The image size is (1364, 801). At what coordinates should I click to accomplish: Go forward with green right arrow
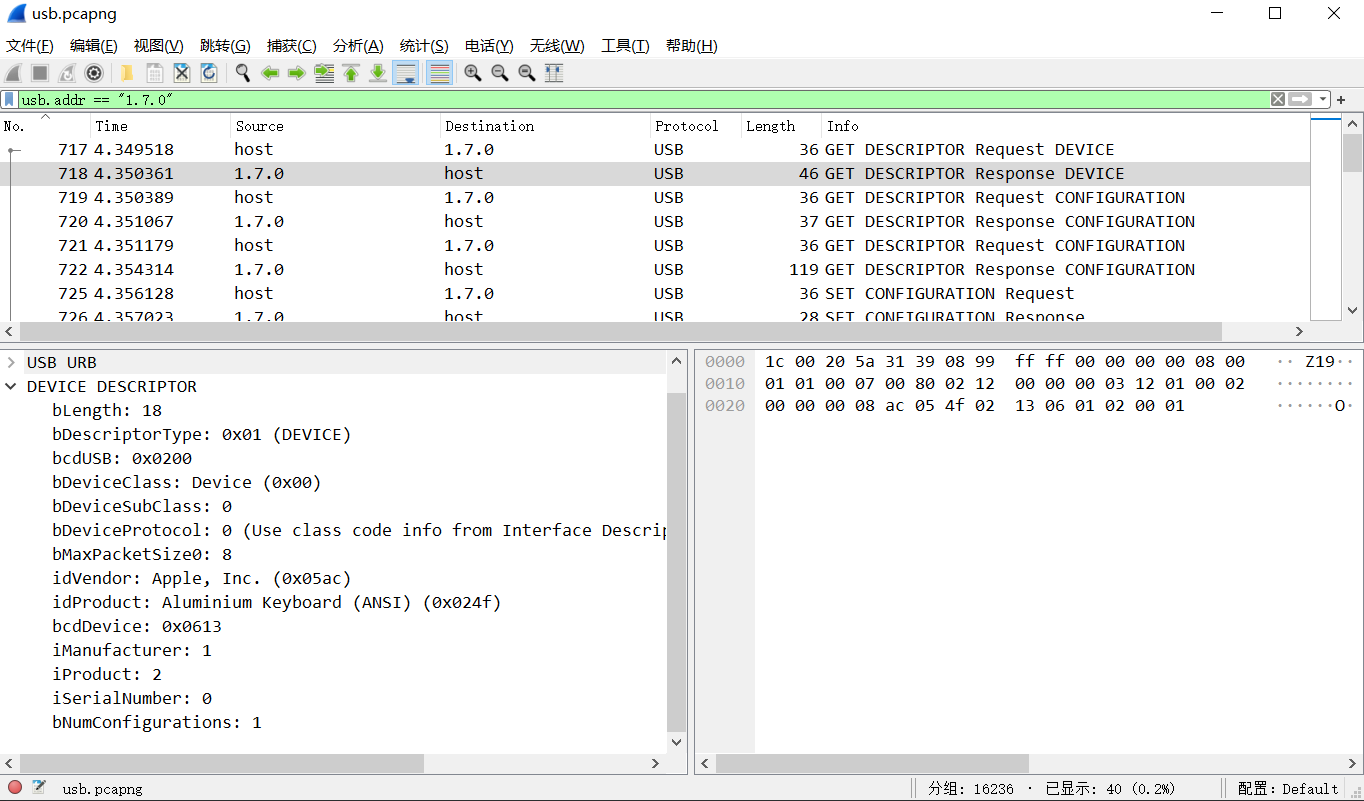(296, 73)
